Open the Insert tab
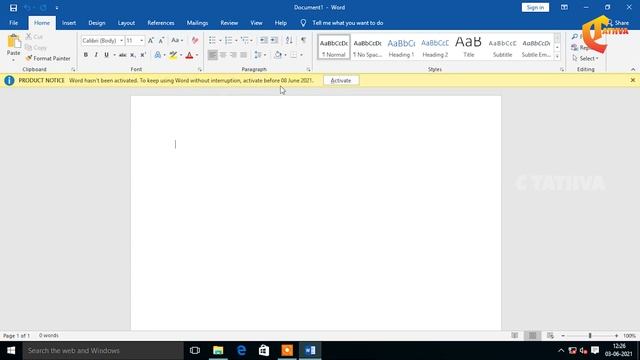The image size is (640, 360). (x=69, y=23)
